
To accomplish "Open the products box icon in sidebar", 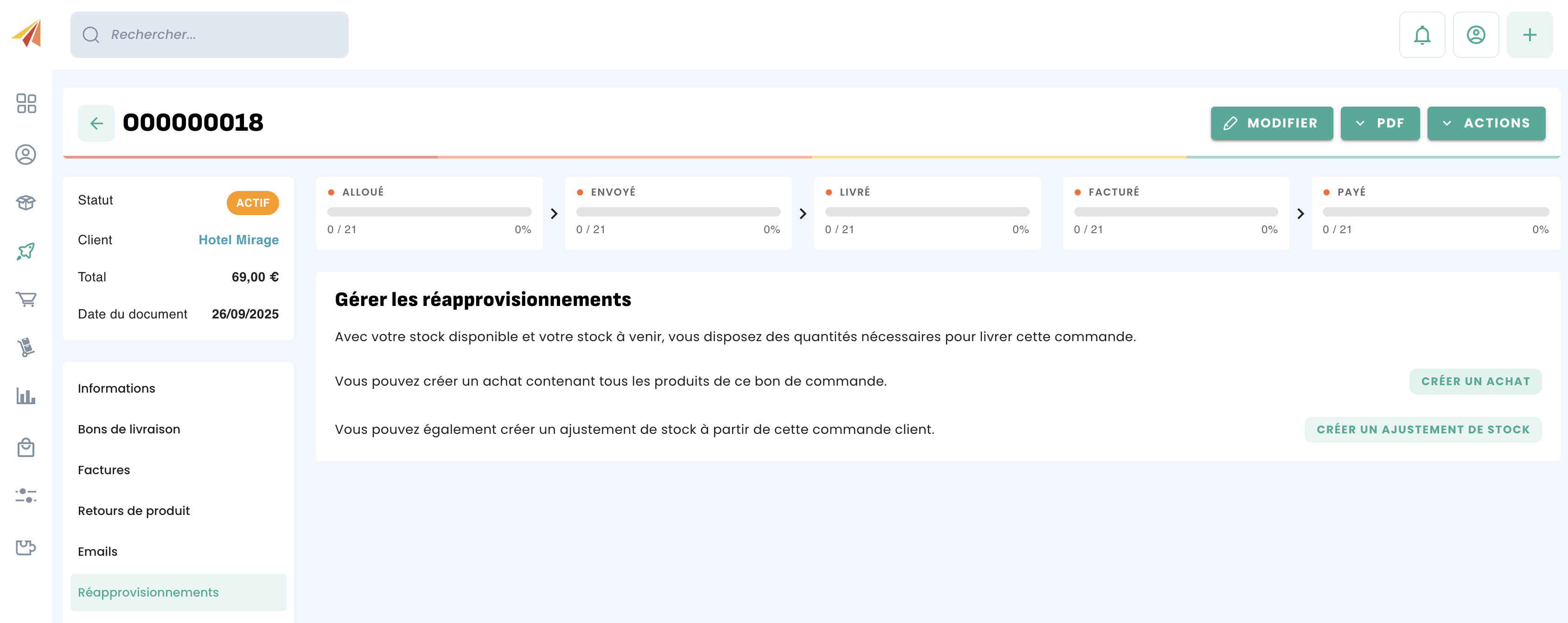I will (25, 203).
